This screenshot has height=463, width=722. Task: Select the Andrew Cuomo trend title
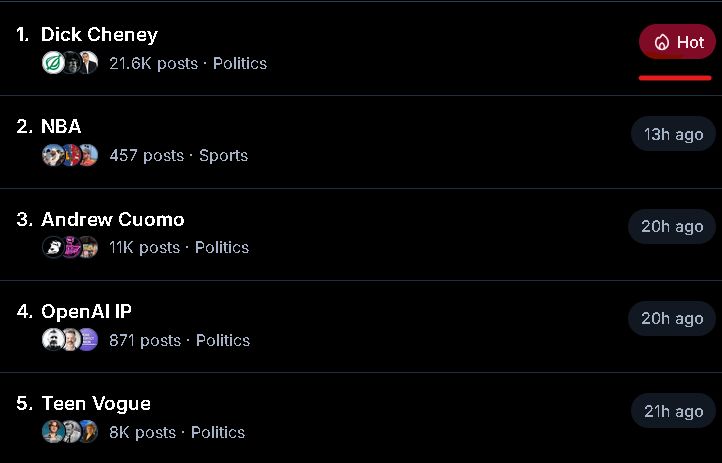pyautogui.click(x=112, y=220)
